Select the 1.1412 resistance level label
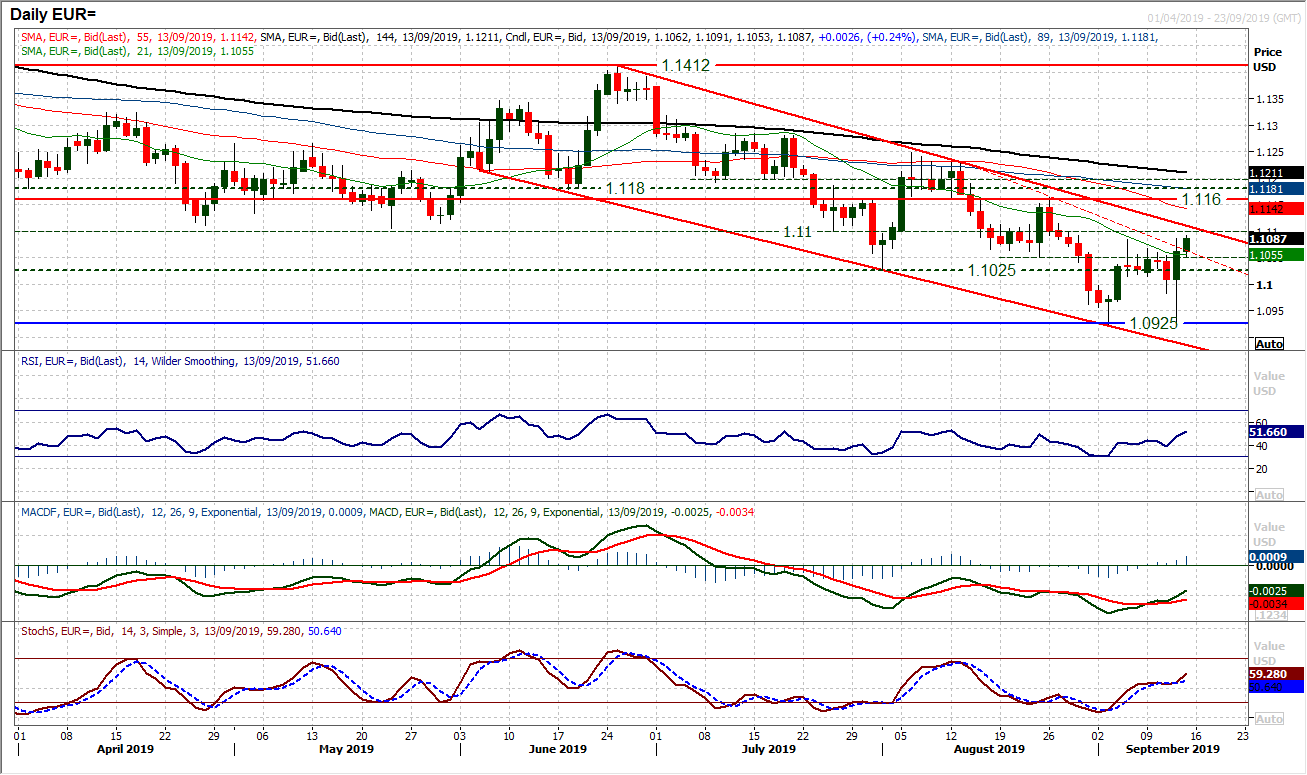This screenshot has width=1307, height=775. [685, 68]
